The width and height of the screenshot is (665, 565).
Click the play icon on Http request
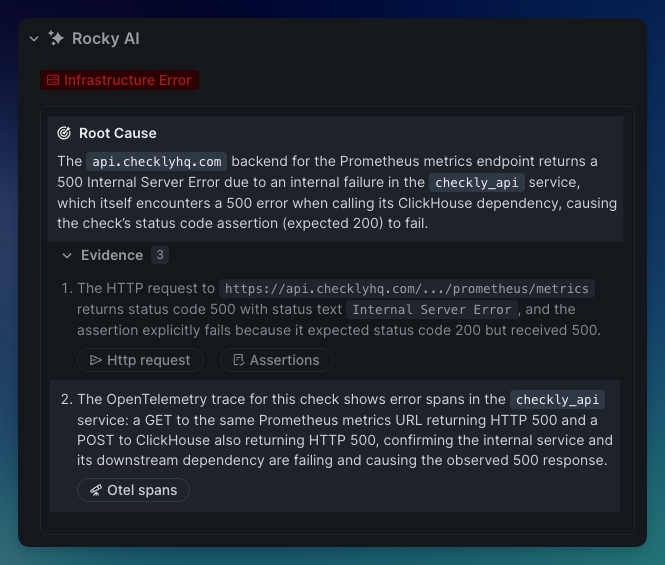click(x=96, y=360)
